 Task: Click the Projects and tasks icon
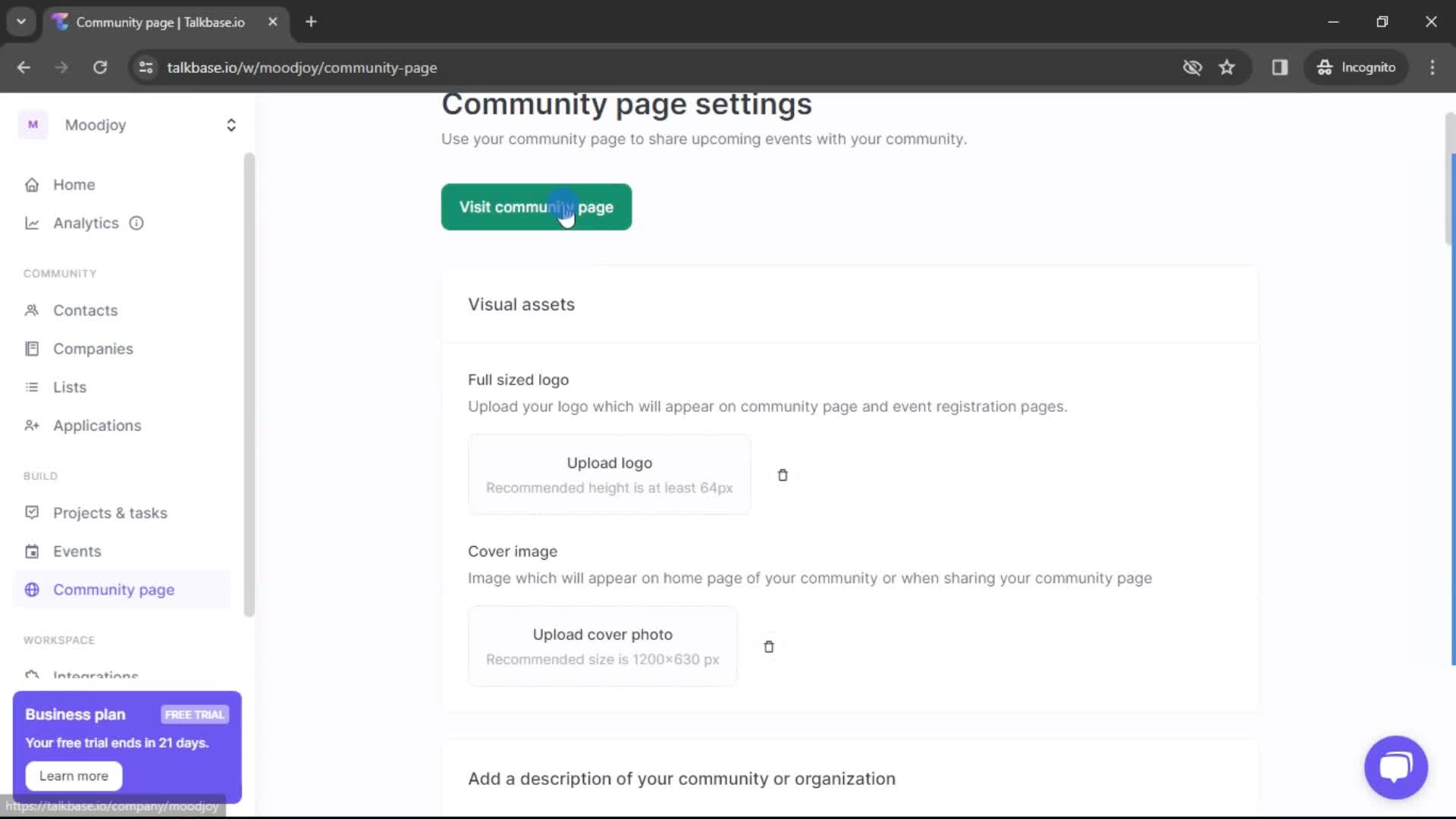(31, 512)
